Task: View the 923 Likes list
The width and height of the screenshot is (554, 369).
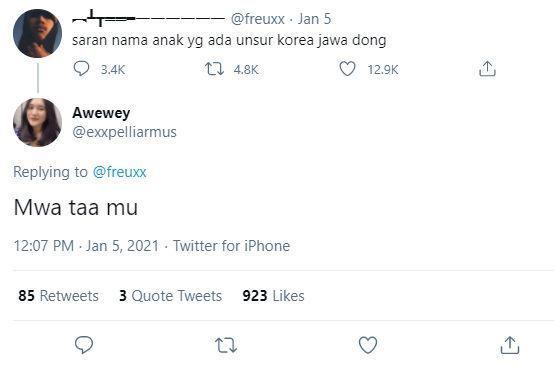Action: click(x=273, y=296)
